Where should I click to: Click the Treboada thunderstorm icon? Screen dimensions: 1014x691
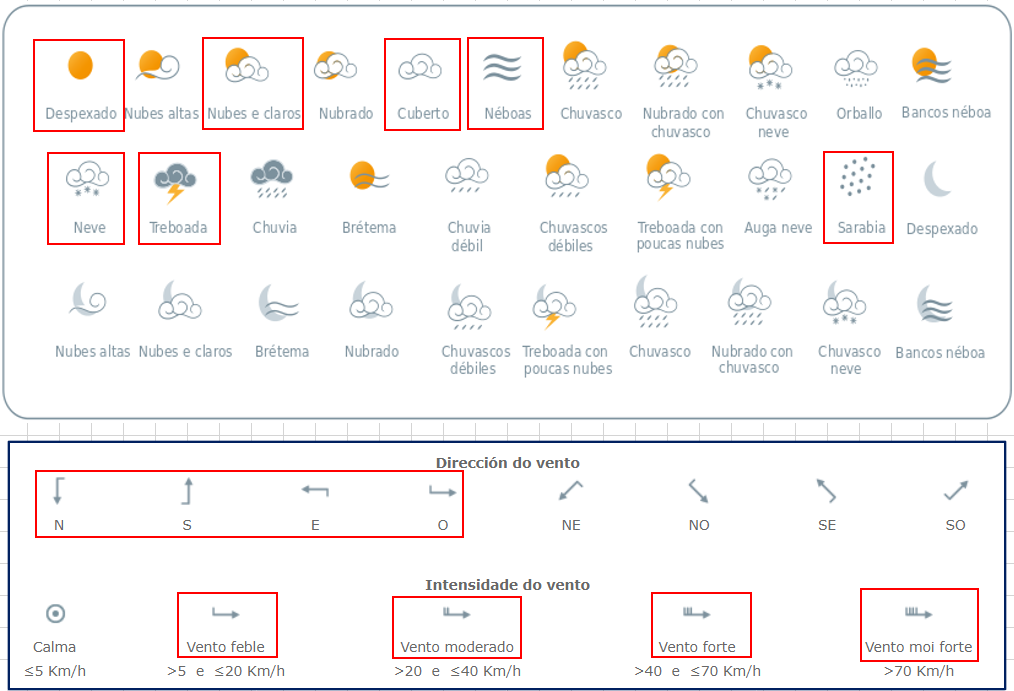pyautogui.click(x=176, y=181)
